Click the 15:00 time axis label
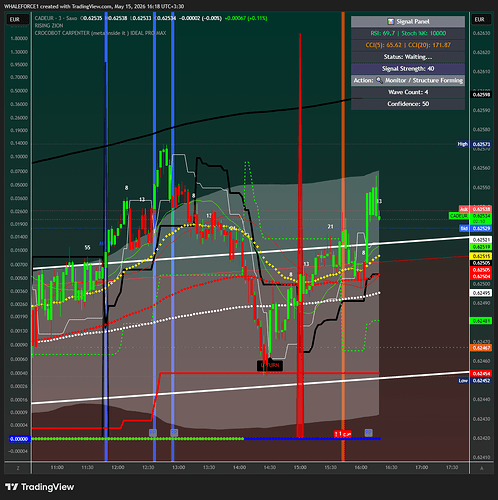Viewport: 498px width, 500px height. coord(300,467)
